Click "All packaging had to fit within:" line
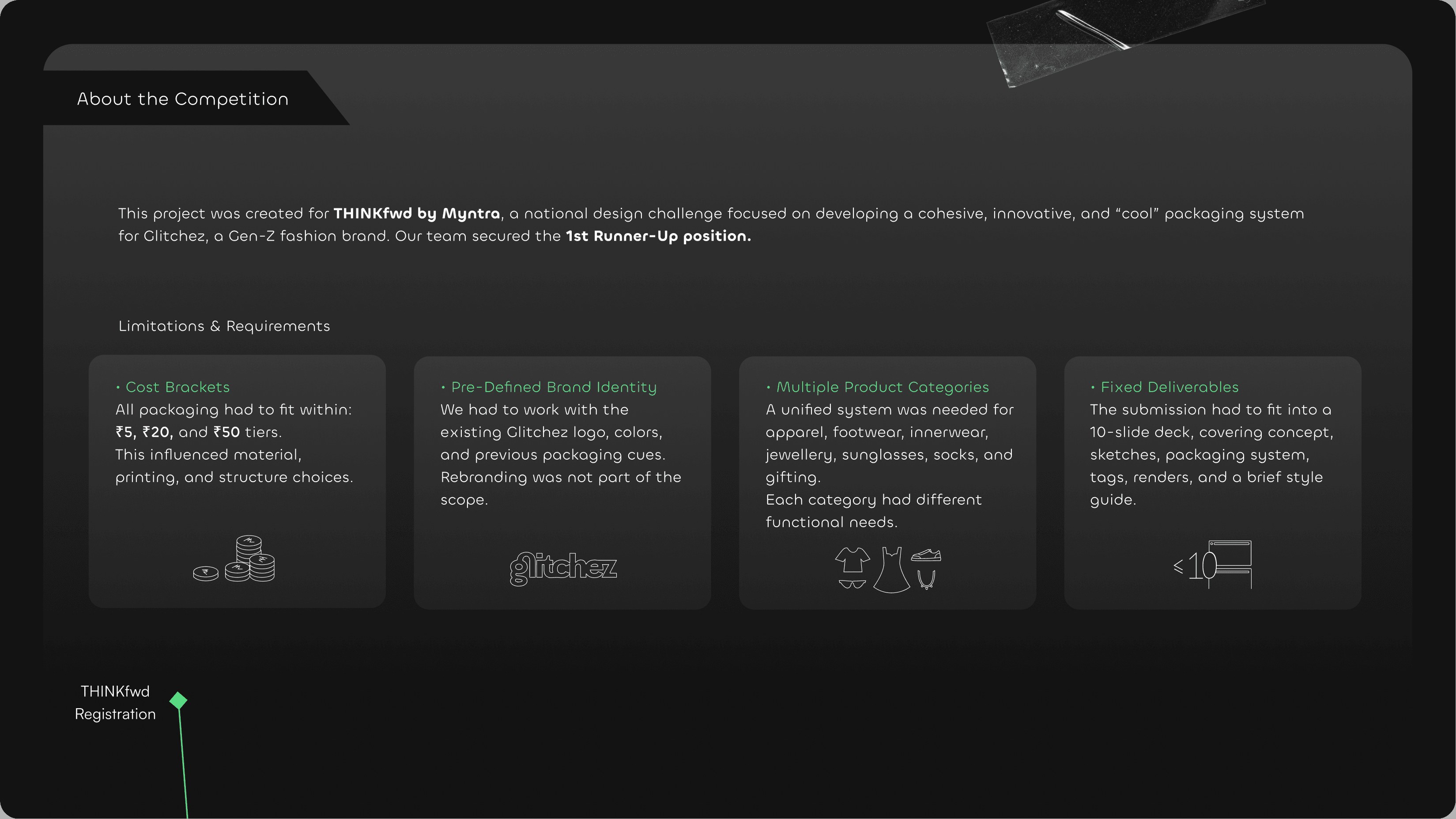The width and height of the screenshot is (1456, 819). pos(234,410)
